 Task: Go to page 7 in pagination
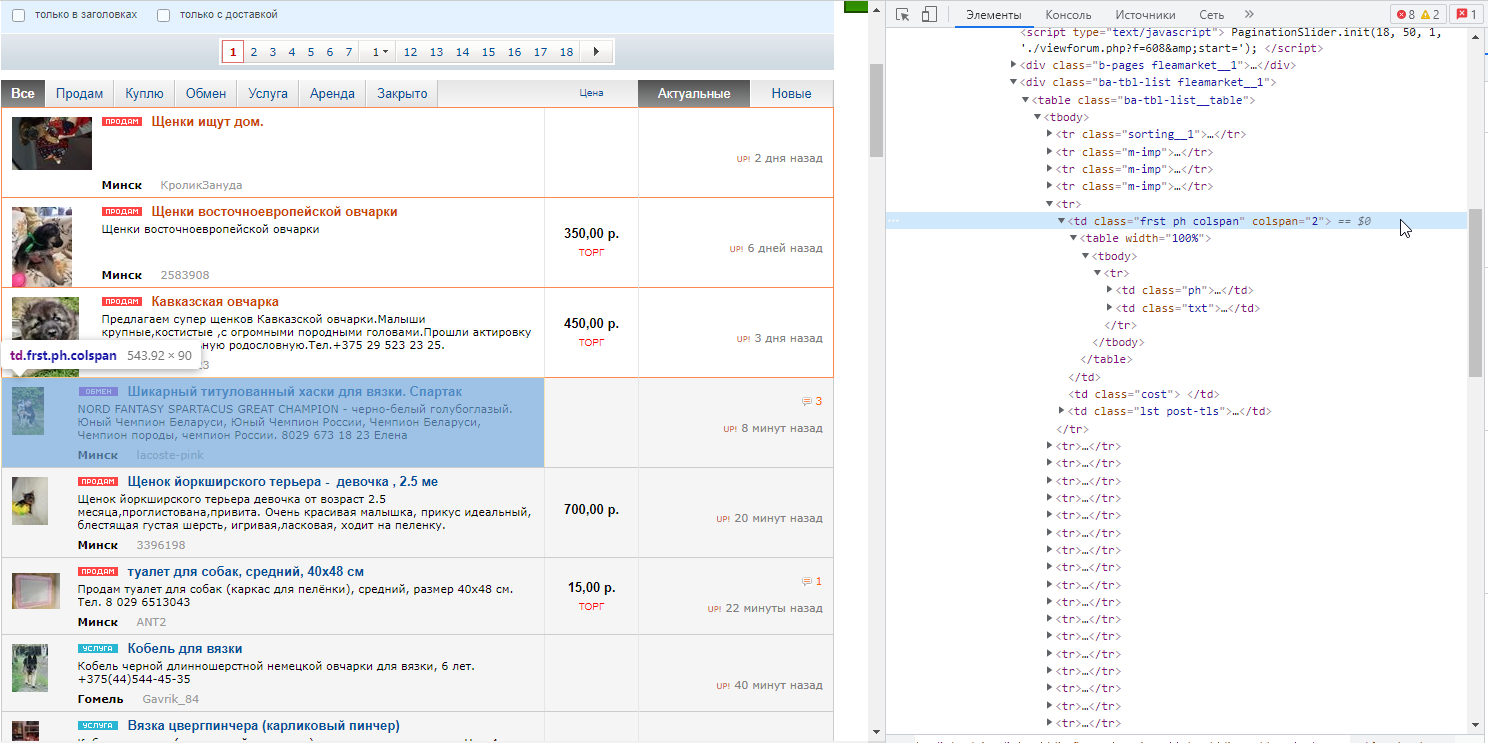point(348,52)
